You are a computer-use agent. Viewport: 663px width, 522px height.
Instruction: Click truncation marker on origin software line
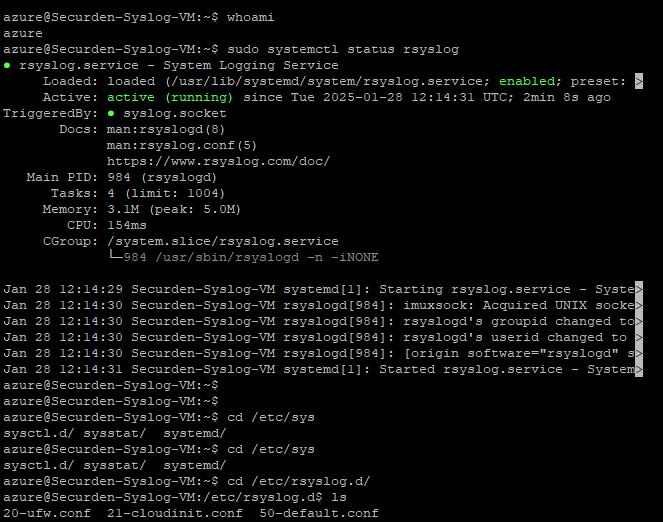coord(639,353)
